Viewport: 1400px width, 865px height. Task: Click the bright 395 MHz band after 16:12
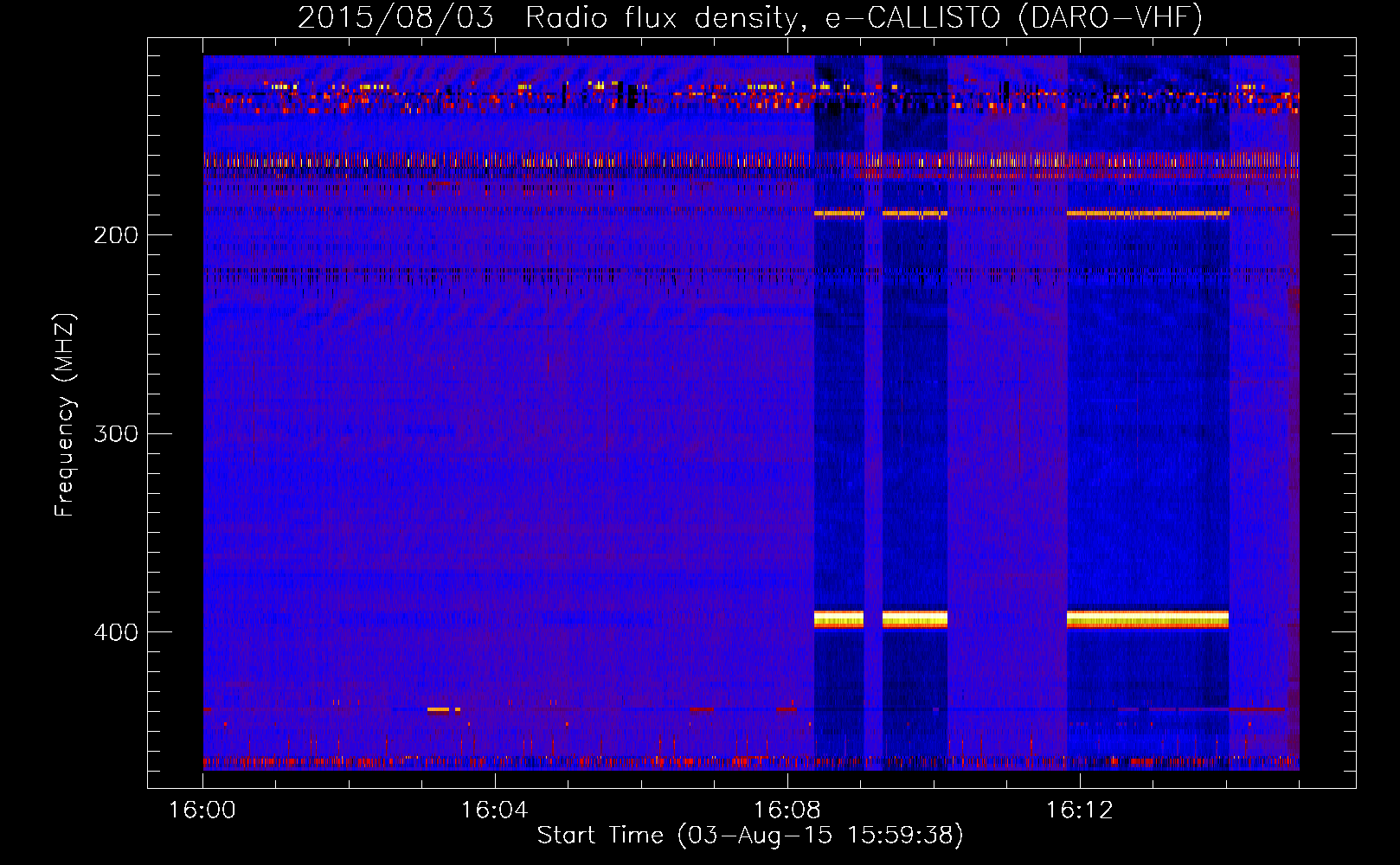[x=1147, y=618]
